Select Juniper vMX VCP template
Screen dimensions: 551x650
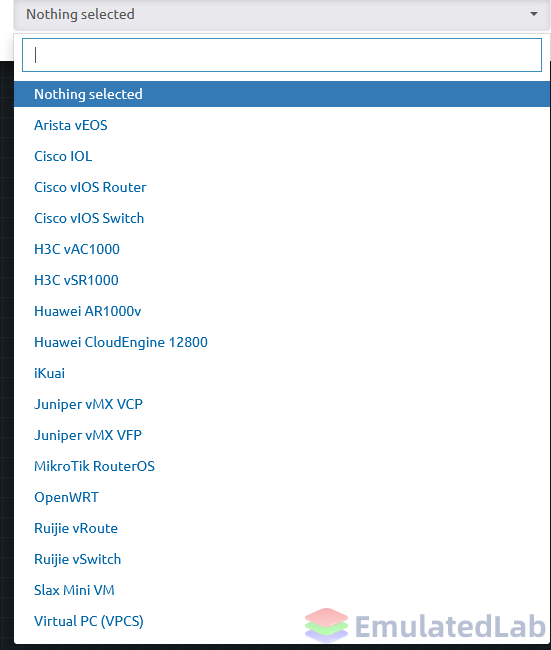(282, 404)
